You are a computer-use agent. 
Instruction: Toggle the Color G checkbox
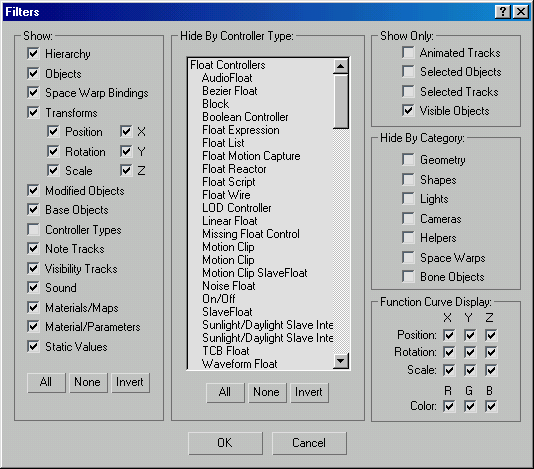470,406
